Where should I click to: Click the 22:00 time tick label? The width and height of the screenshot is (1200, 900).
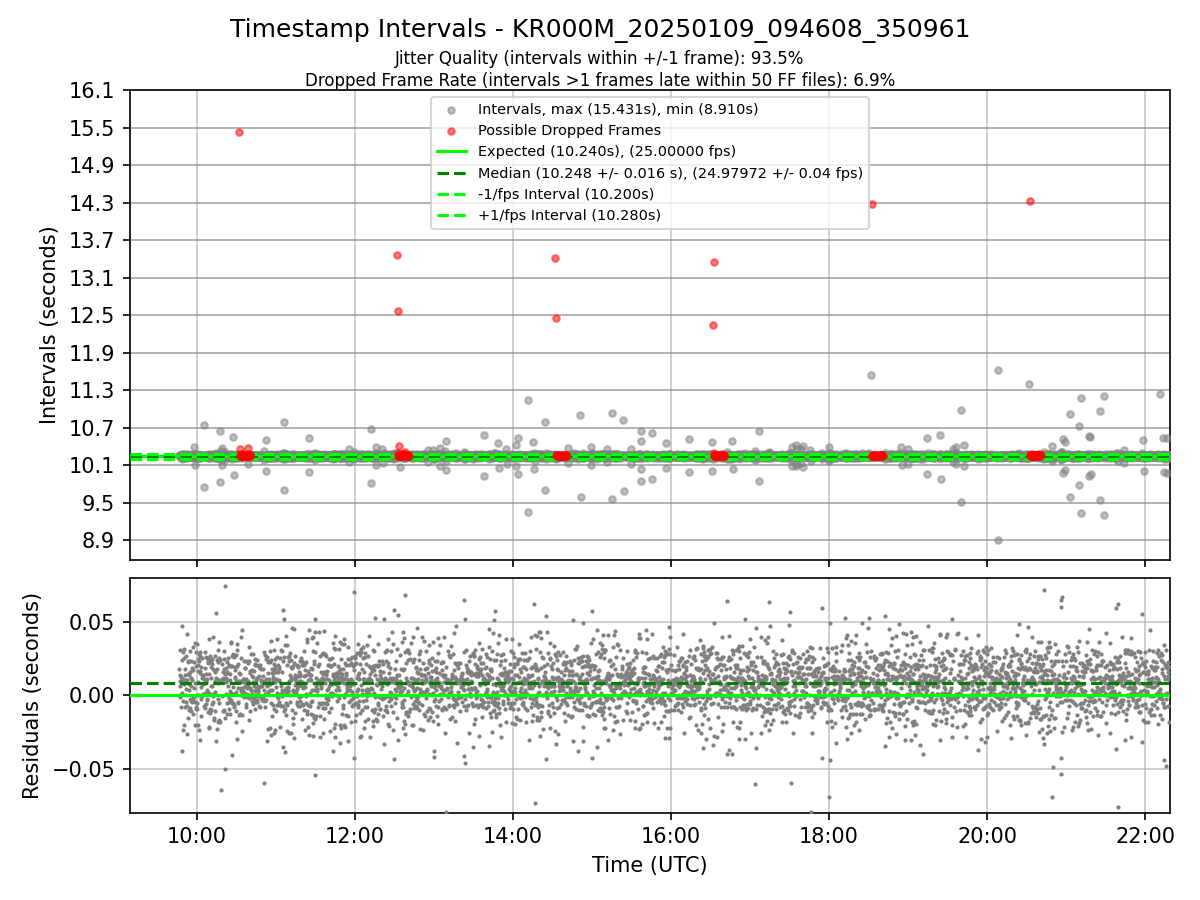point(1145,836)
